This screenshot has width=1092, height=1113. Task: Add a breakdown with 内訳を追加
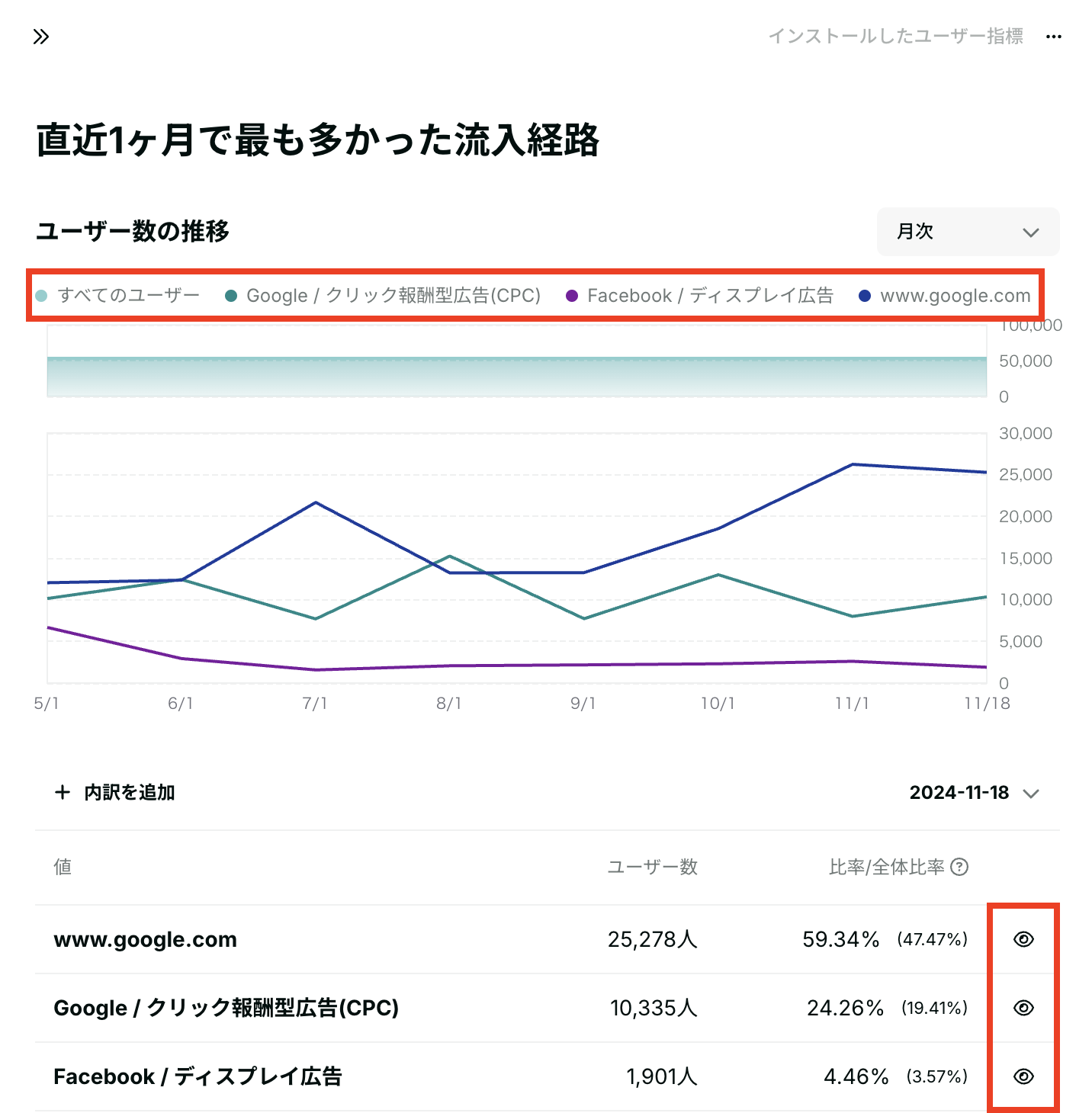[x=114, y=793]
